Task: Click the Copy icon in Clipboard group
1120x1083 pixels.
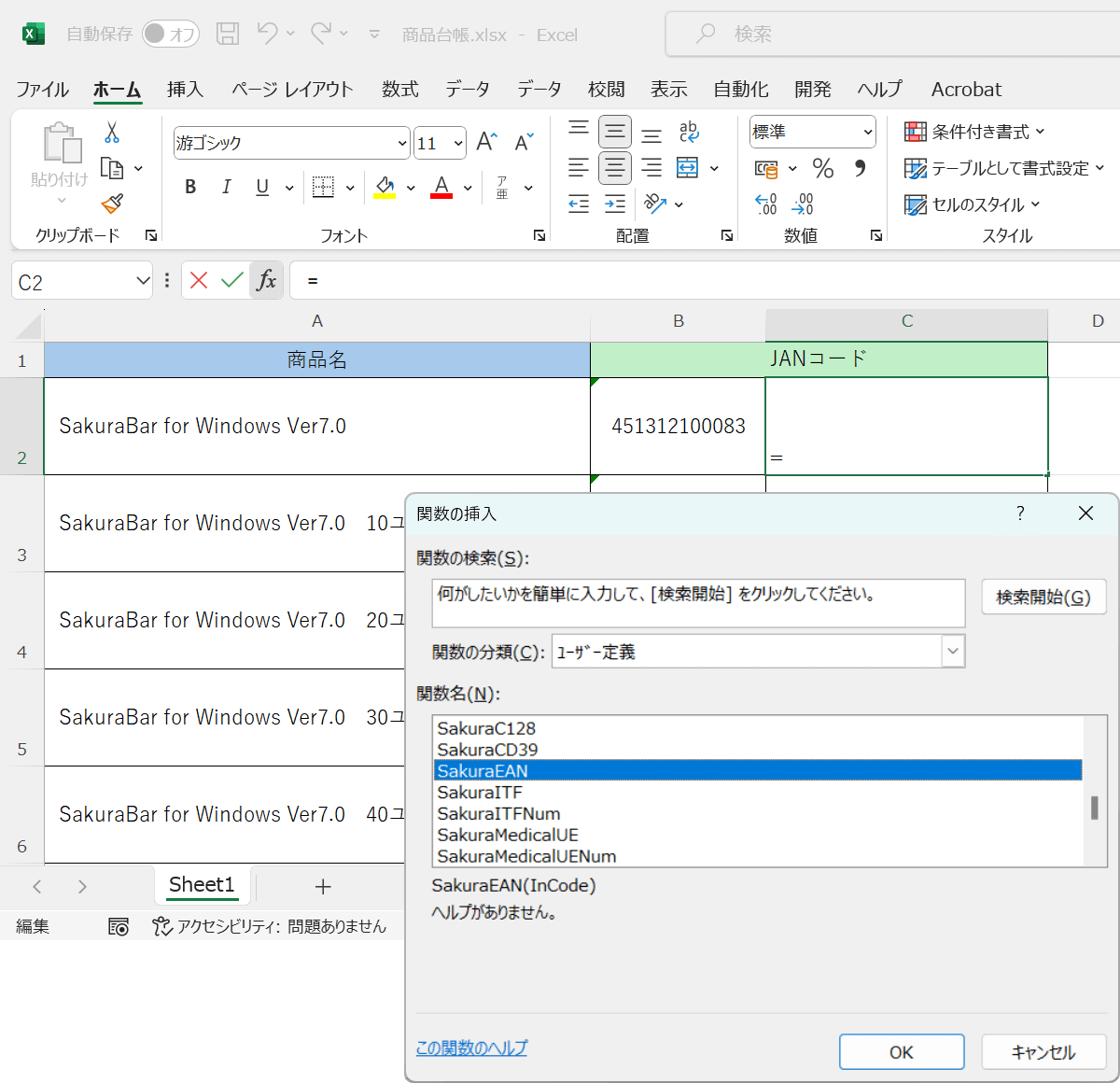Action: pos(112,169)
